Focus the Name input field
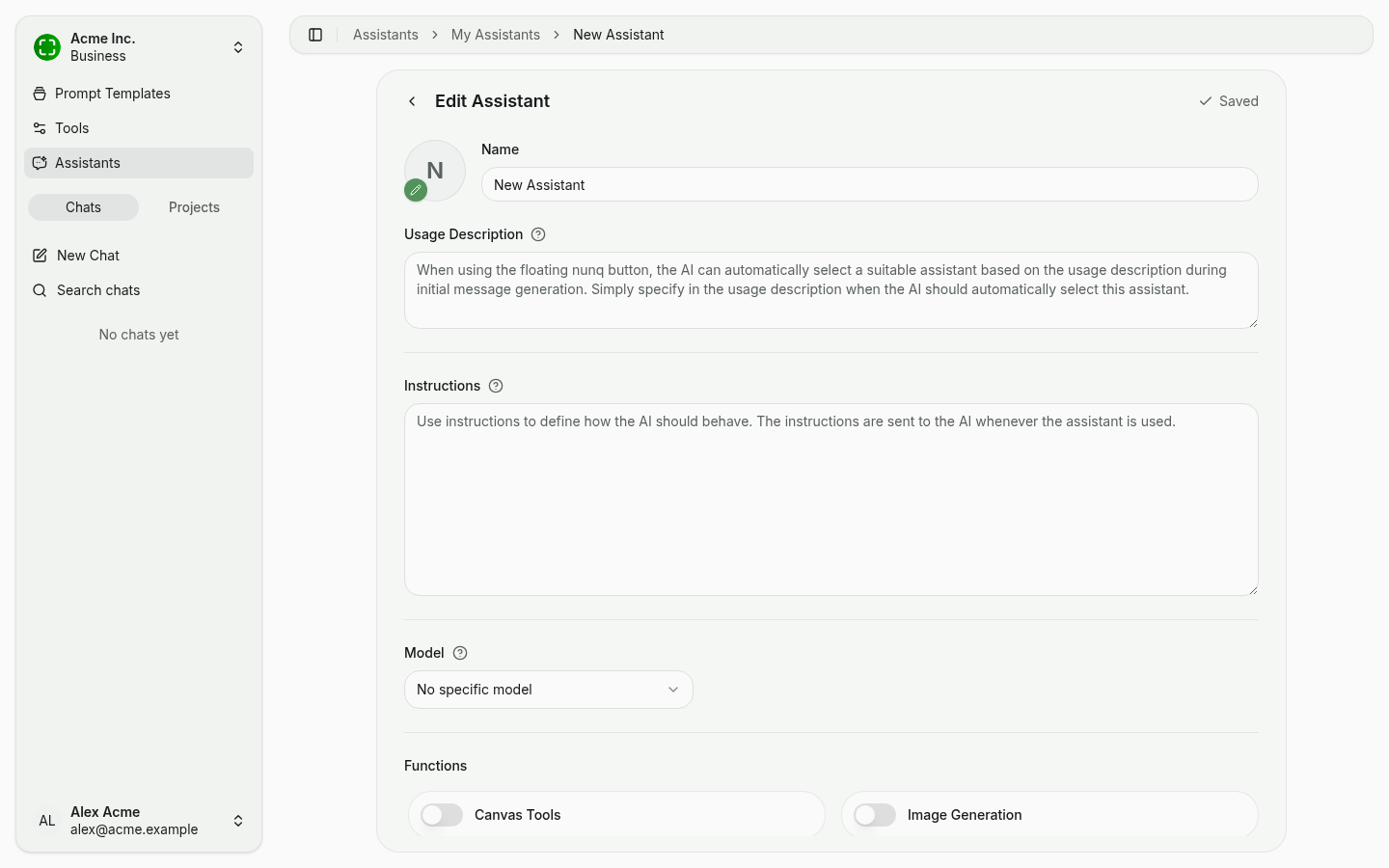This screenshot has width=1389, height=868. tap(870, 184)
